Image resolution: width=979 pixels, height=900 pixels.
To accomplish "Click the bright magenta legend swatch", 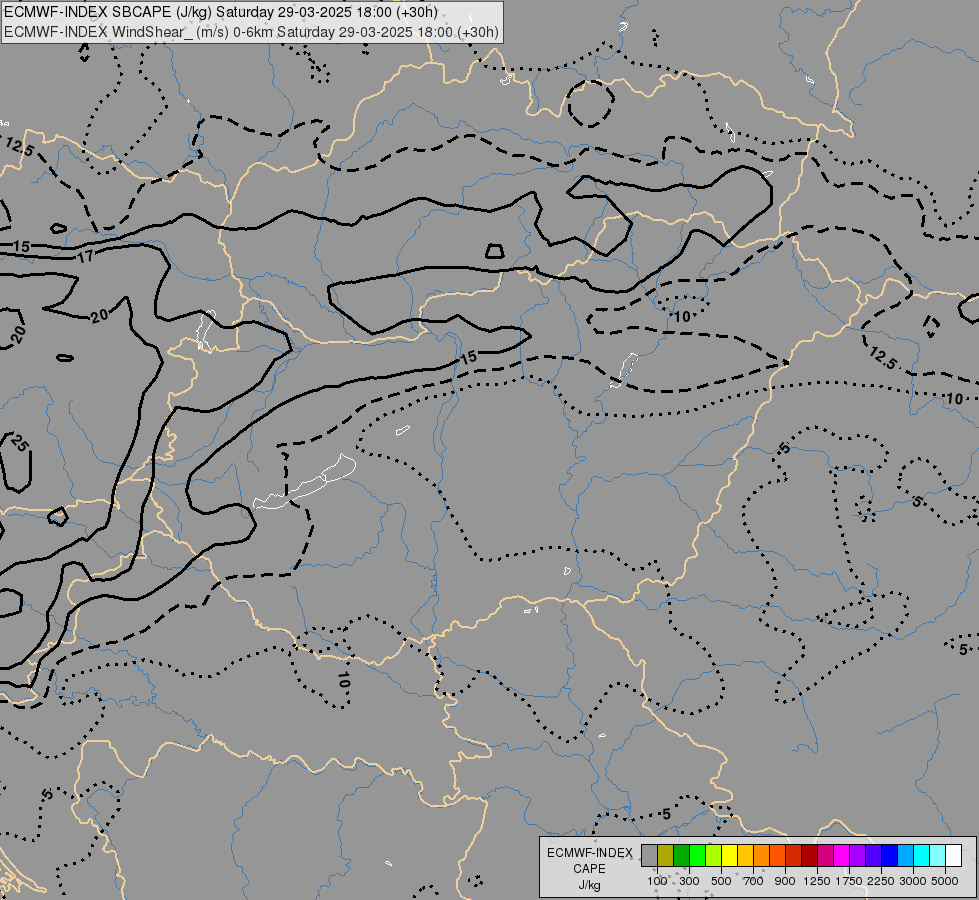I will [x=842, y=855].
